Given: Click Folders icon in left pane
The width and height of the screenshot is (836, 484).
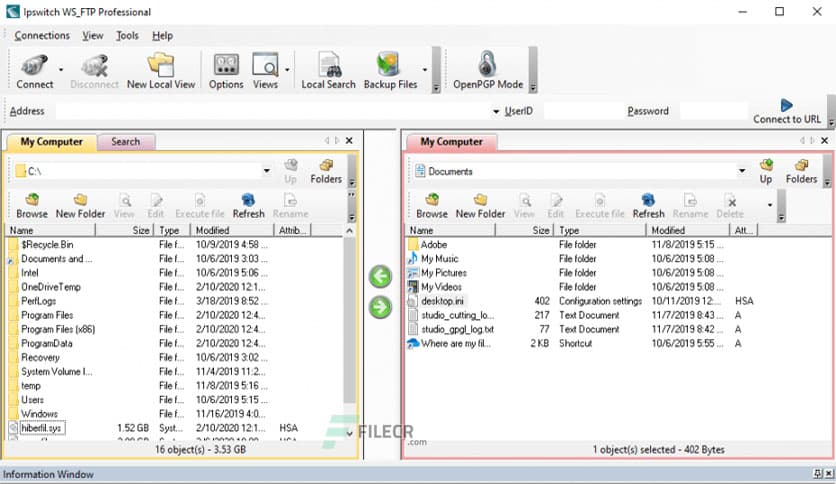Looking at the screenshot, I should click(x=326, y=171).
